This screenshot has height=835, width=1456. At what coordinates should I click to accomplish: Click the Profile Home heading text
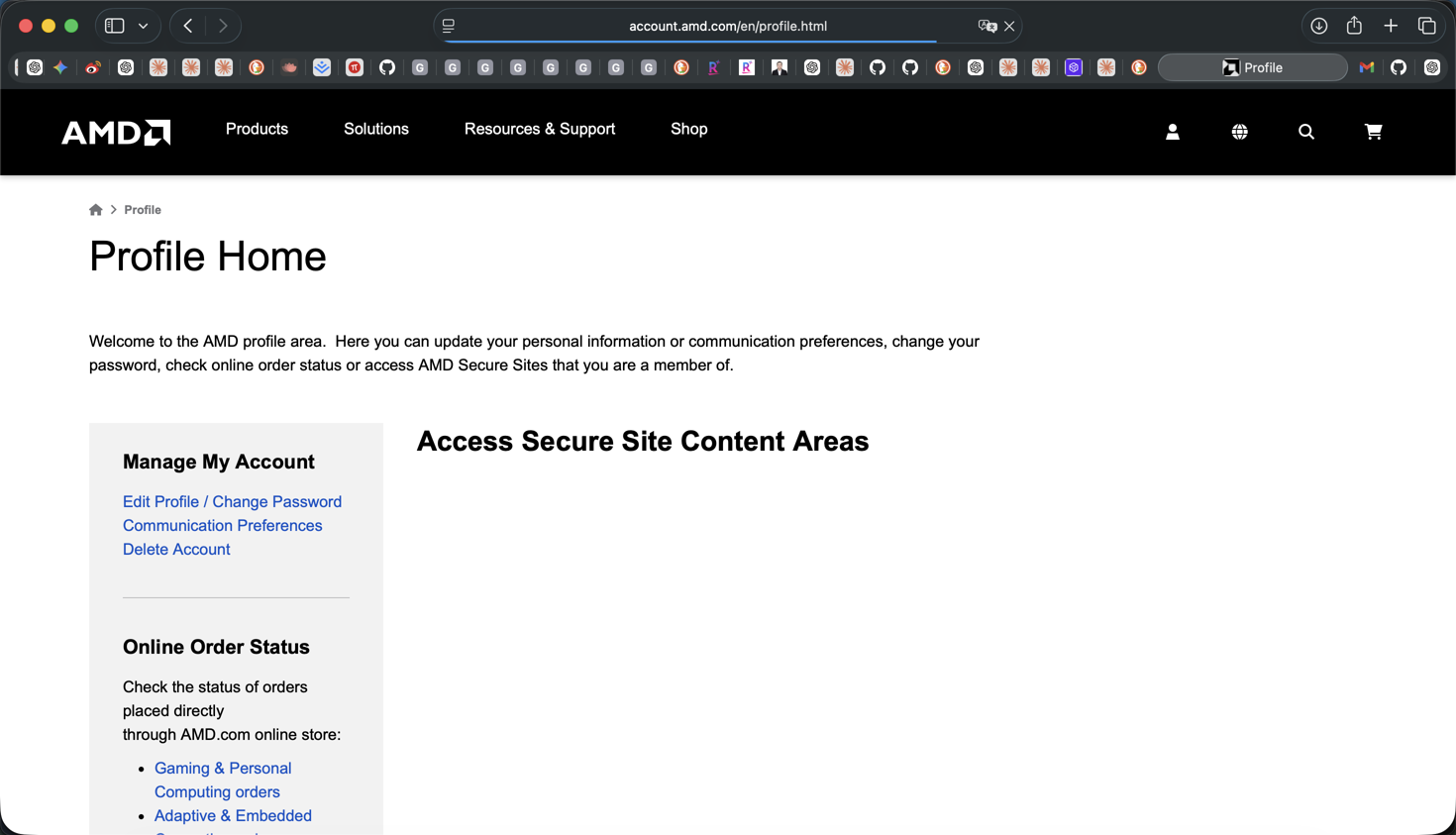click(x=208, y=257)
